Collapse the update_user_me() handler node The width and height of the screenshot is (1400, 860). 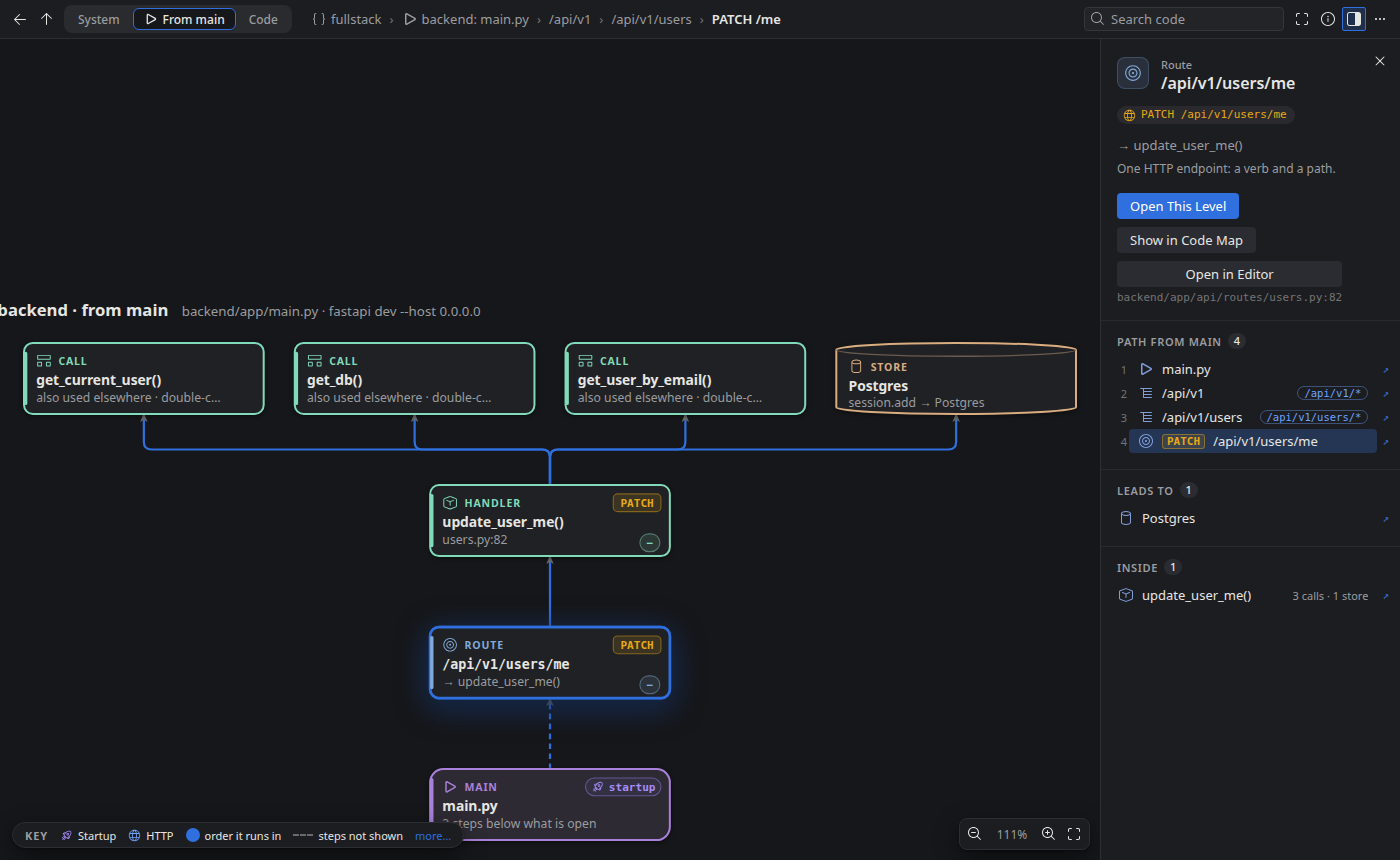[x=650, y=543]
